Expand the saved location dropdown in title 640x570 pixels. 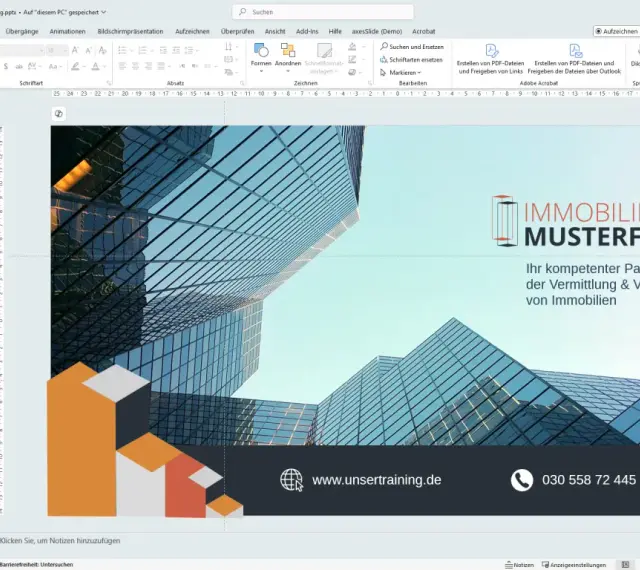pyautogui.click(x=104, y=12)
